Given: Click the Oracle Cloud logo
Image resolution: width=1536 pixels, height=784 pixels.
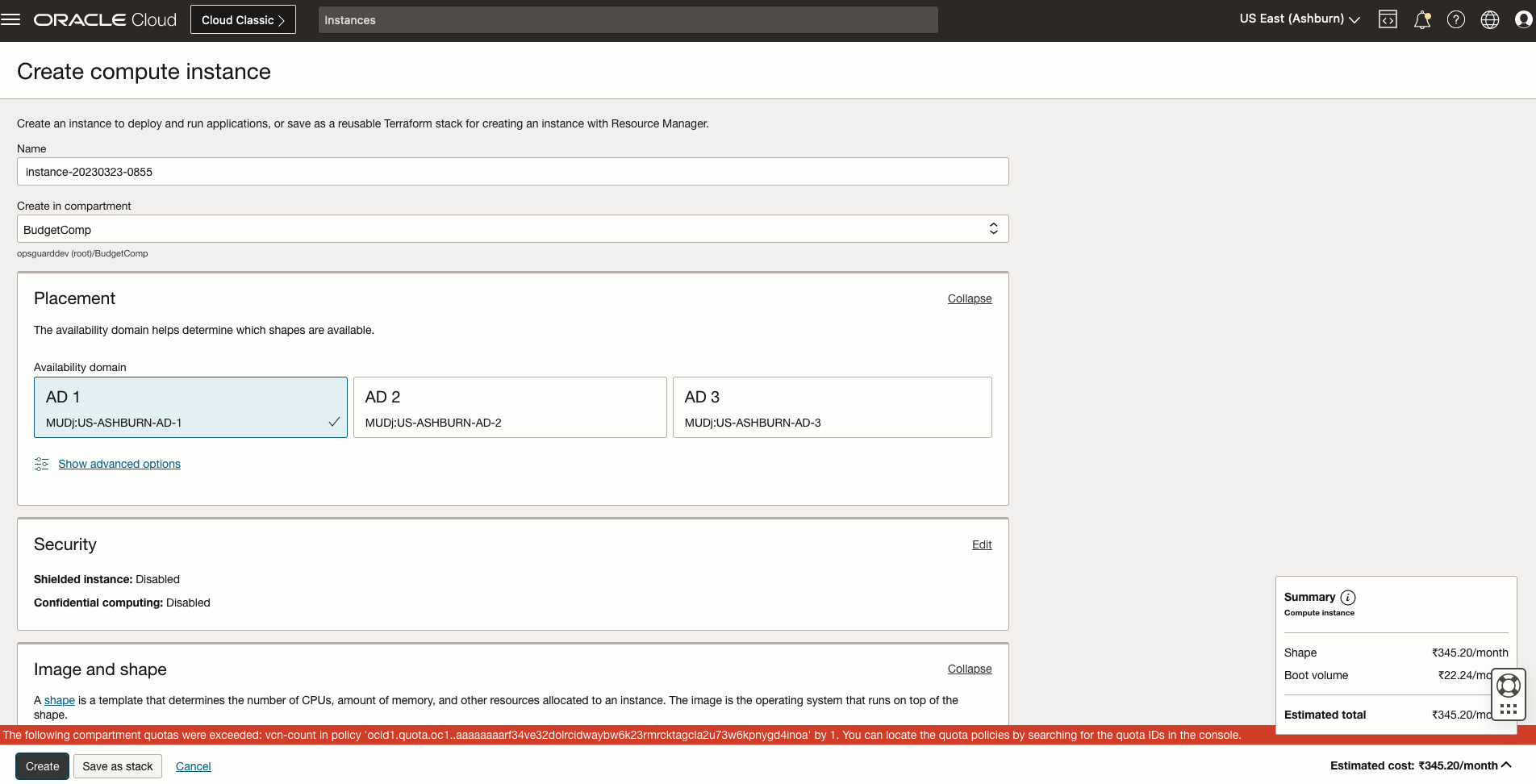Looking at the screenshot, I should (x=105, y=20).
